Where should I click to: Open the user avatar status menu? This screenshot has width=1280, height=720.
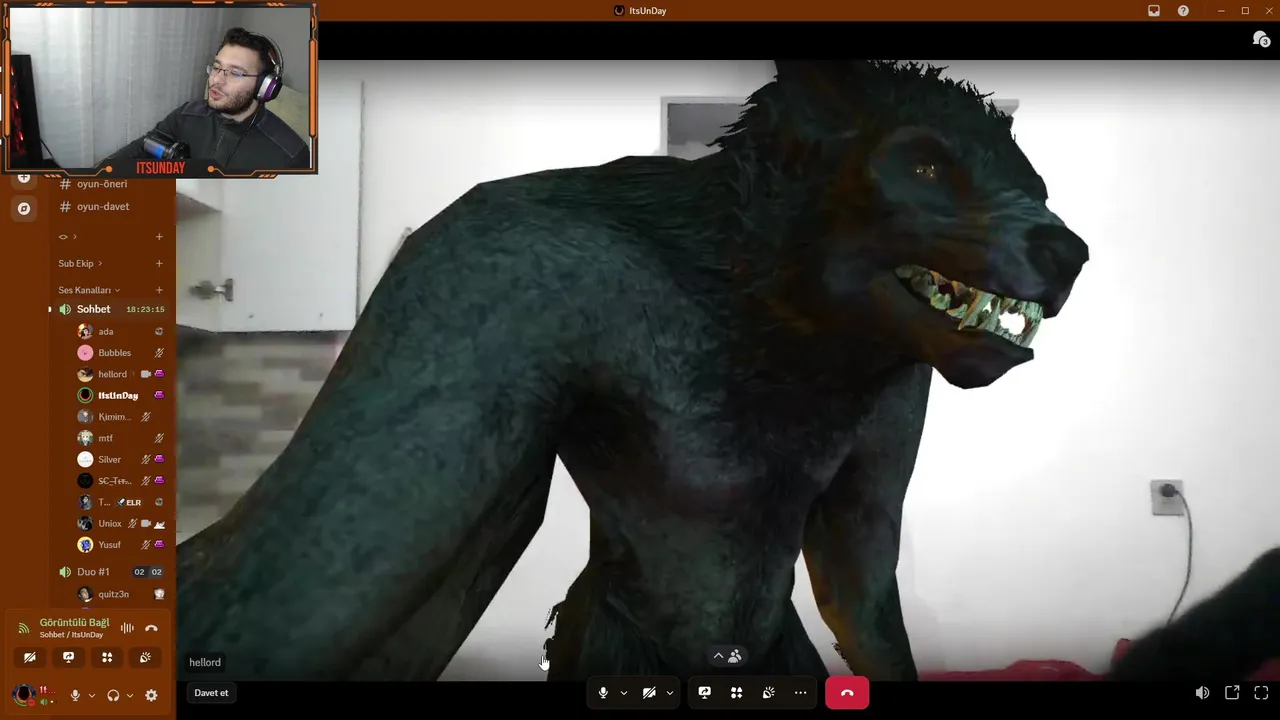(x=24, y=694)
